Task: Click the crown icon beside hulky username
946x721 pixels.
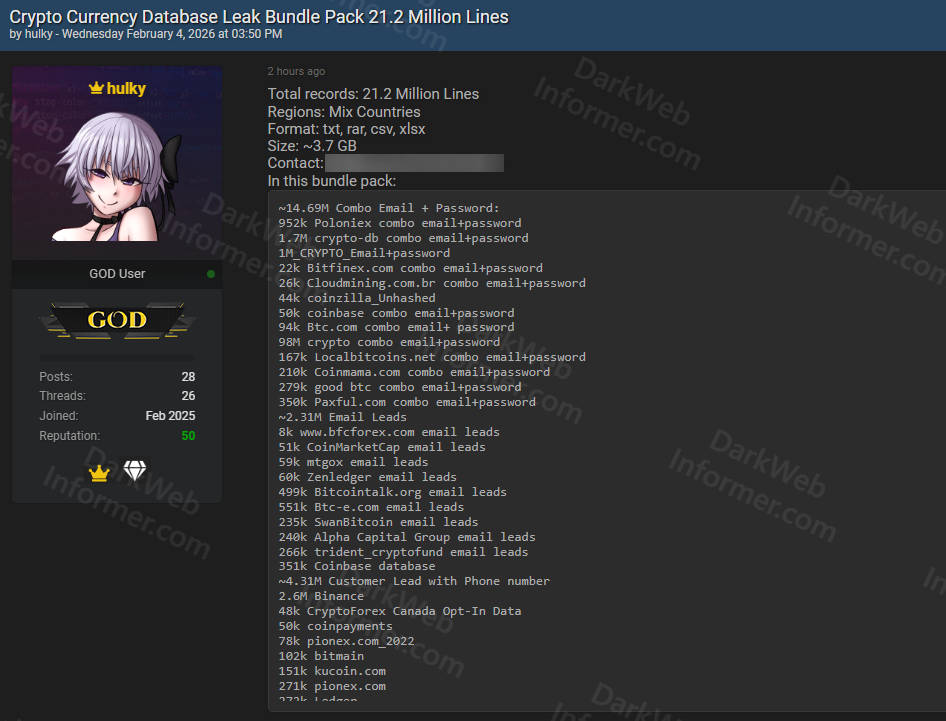Action: click(96, 89)
